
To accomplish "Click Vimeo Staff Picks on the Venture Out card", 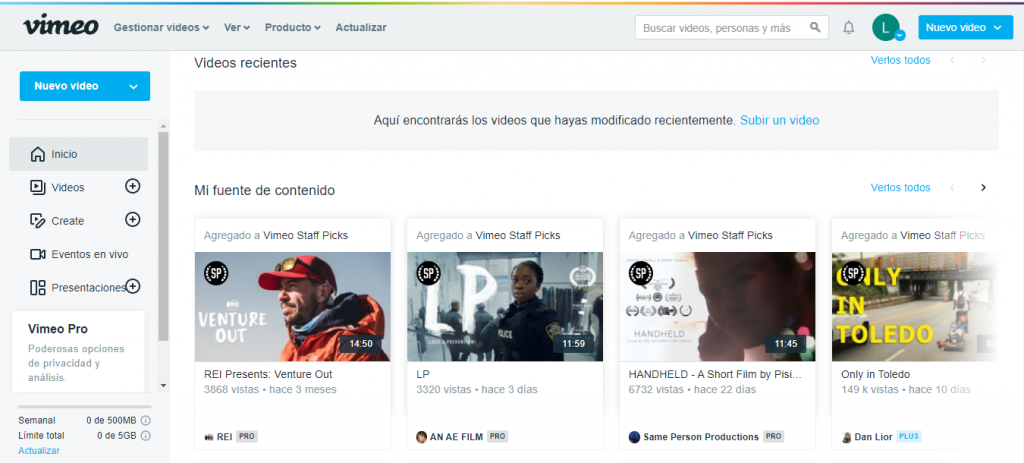I will pos(306,235).
